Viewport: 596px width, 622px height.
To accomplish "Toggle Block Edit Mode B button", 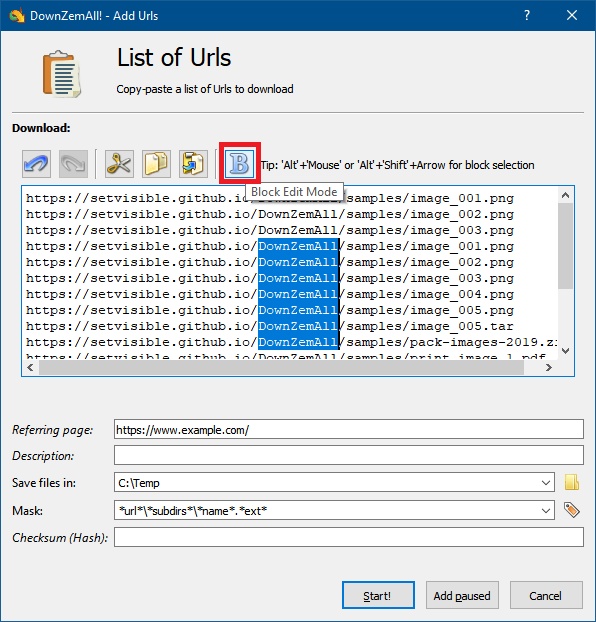I will click(x=240, y=163).
